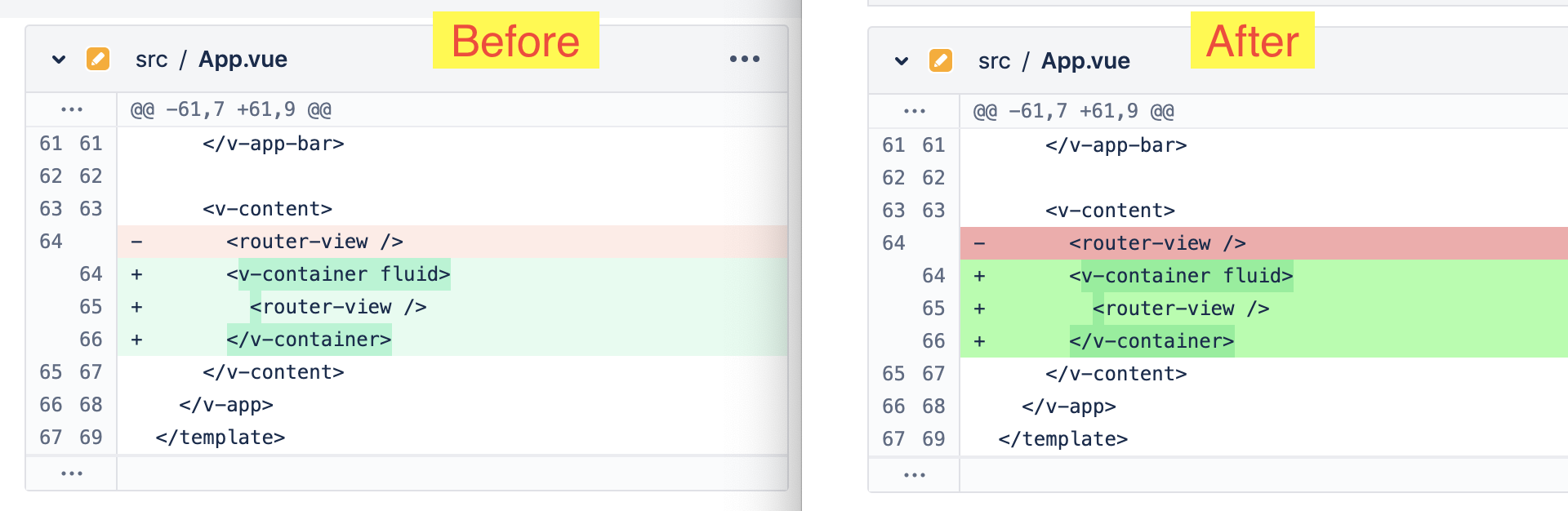
Task: Click the src link in the After panel header
Action: (995, 60)
